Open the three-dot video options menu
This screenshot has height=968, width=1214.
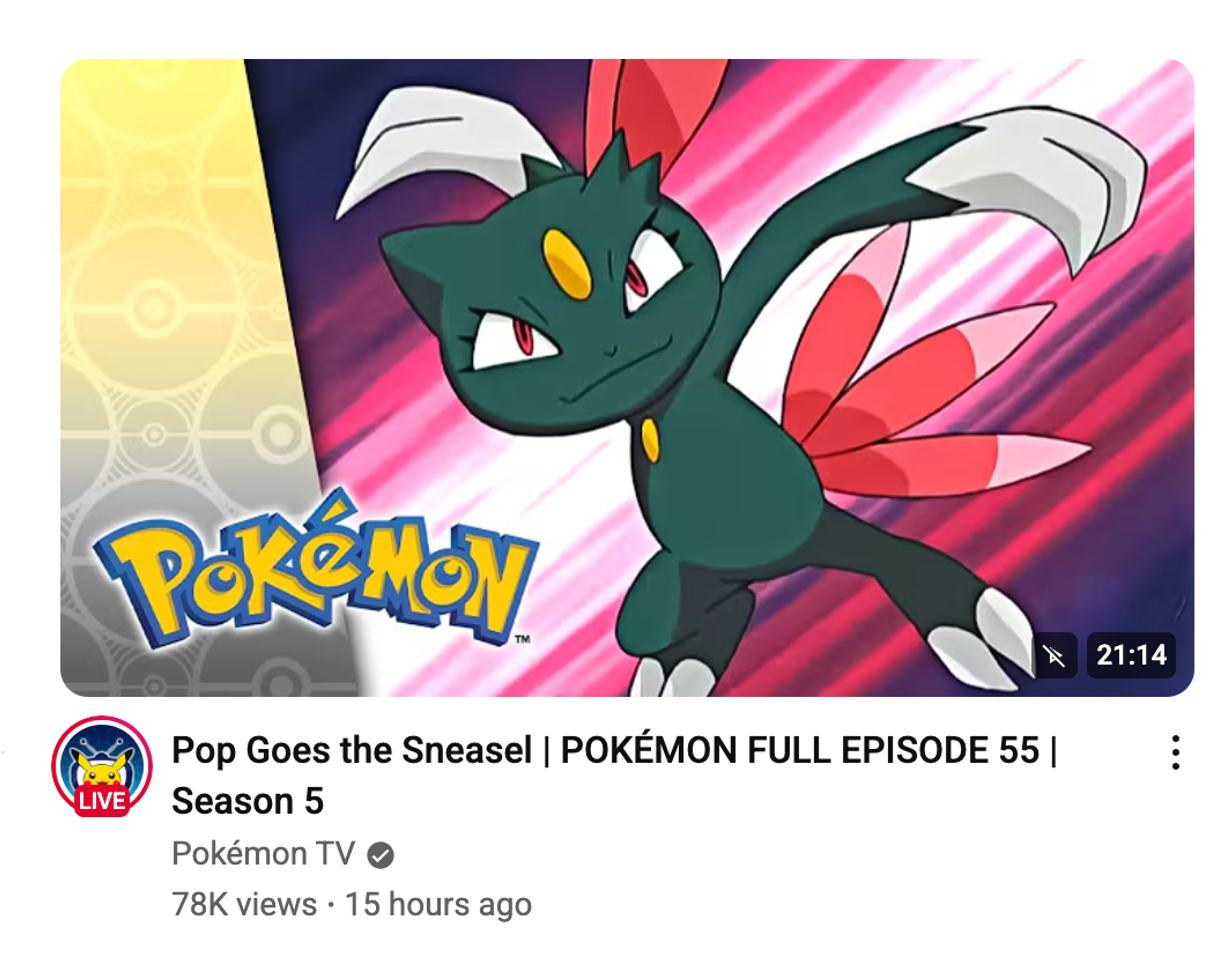tap(1176, 752)
